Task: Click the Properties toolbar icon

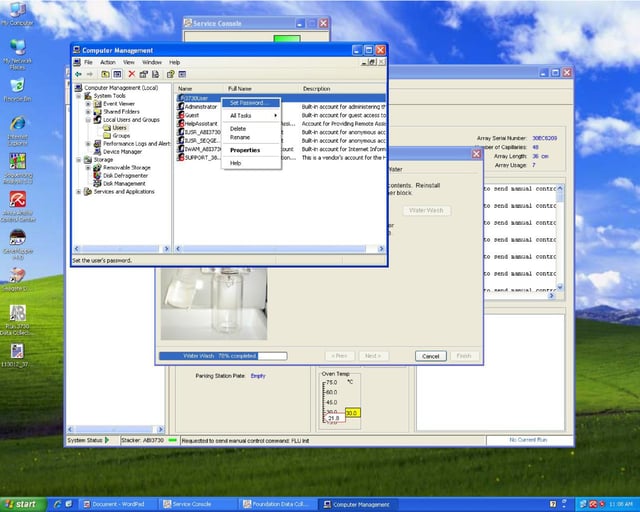Action: coord(143,74)
